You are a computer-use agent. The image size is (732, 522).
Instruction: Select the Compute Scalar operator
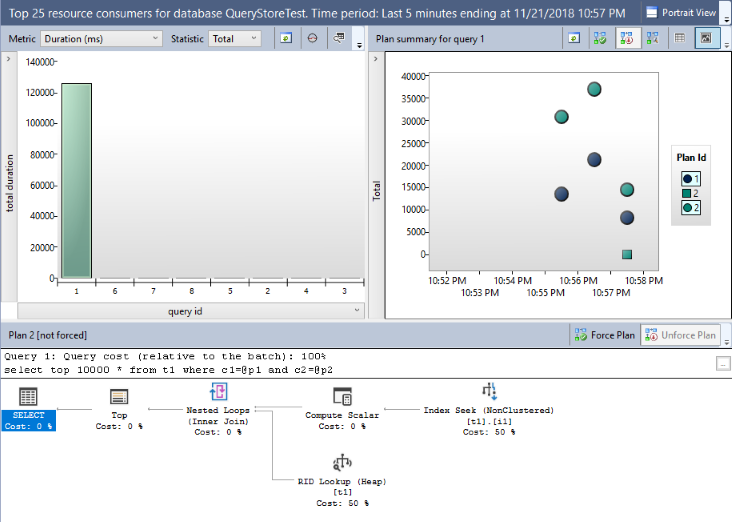pos(342,396)
